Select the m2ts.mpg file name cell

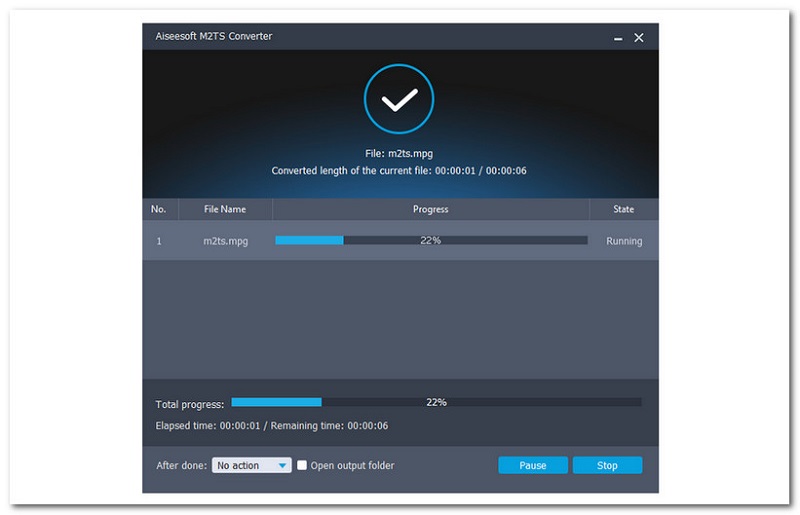226,241
